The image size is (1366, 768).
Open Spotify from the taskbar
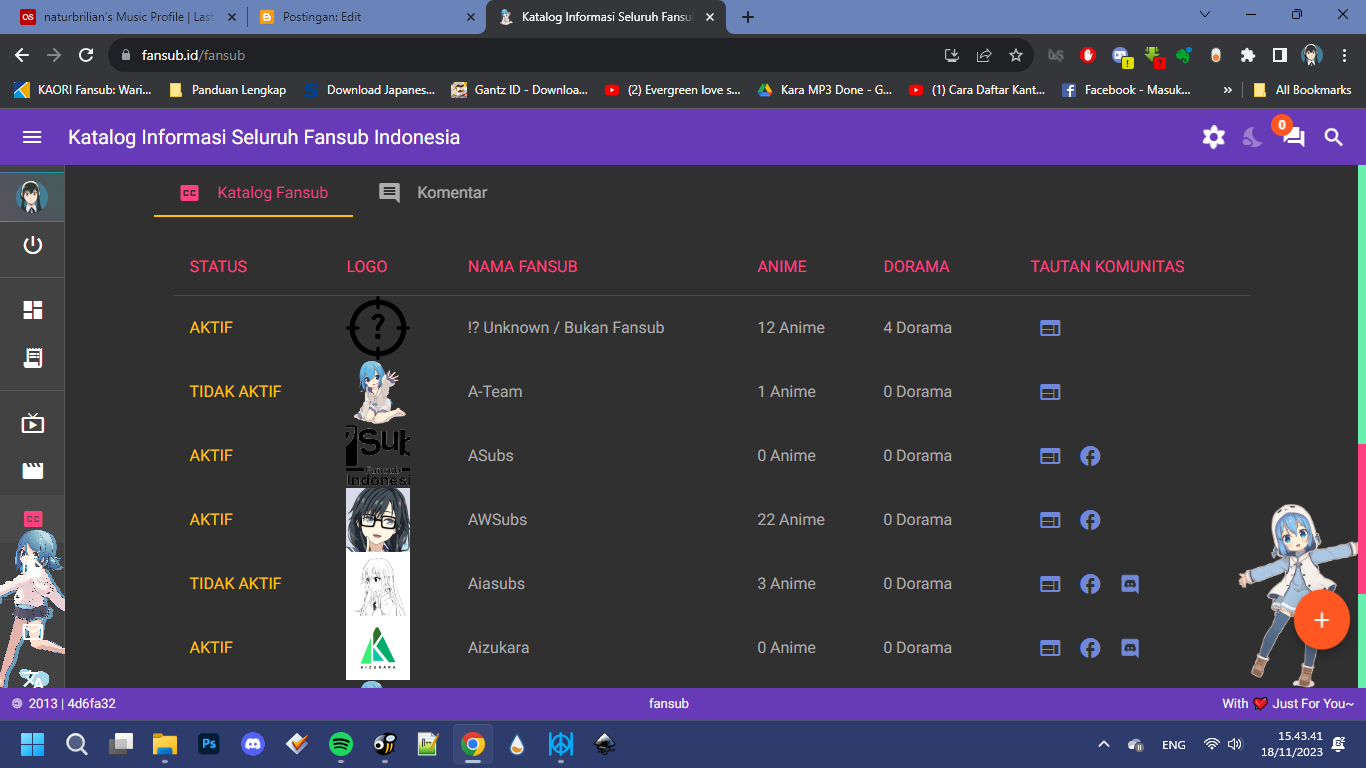341,744
